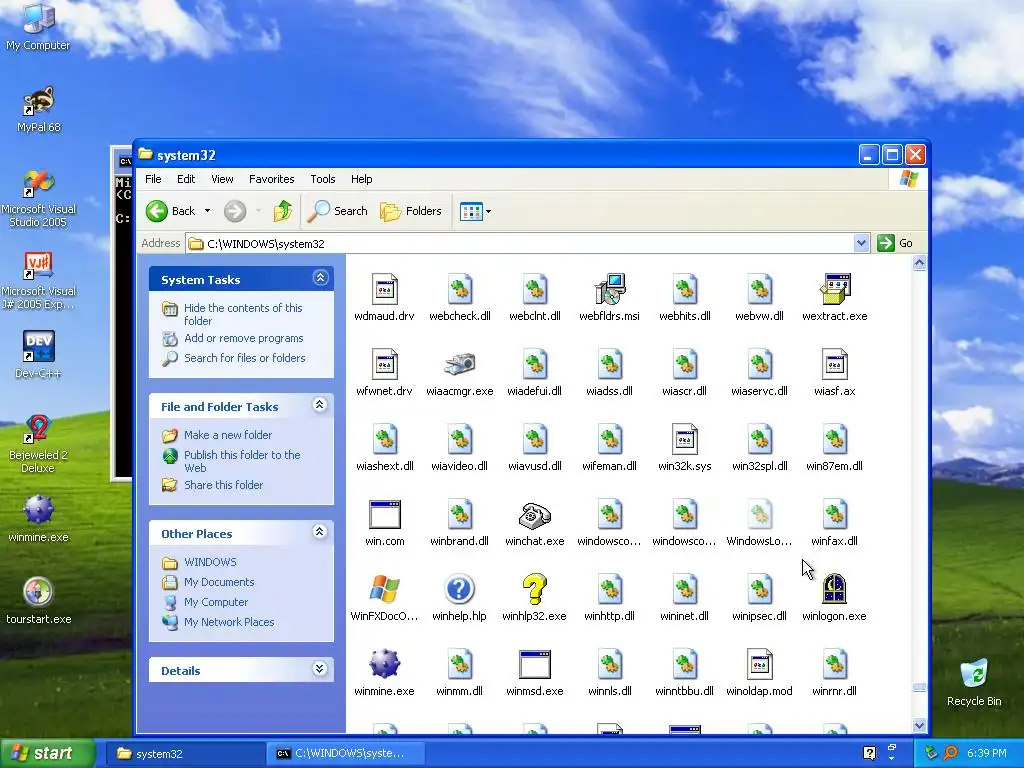Select the winfax.dll icon
This screenshot has width=1024, height=768.
(x=835, y=514)
